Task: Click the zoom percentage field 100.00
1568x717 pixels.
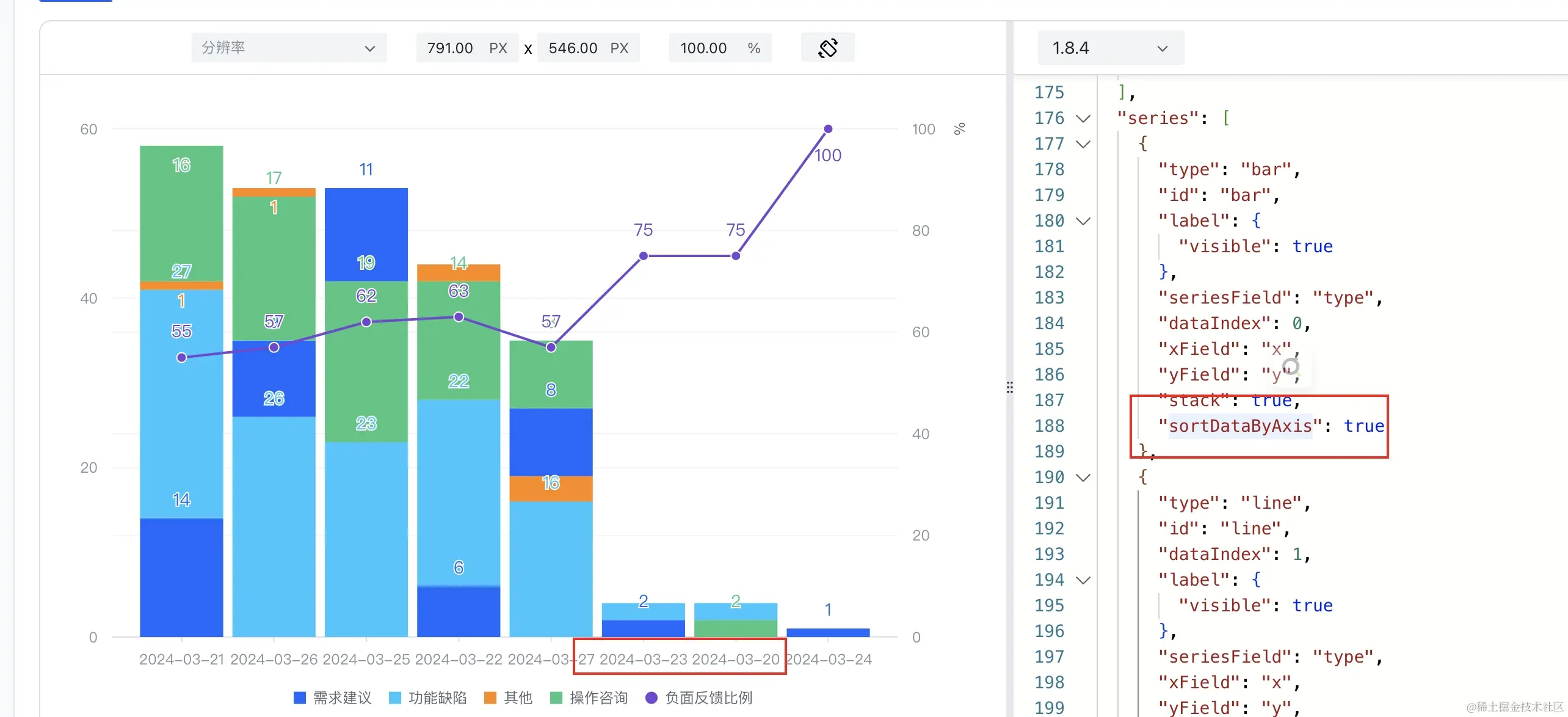Action: point(703,48)
